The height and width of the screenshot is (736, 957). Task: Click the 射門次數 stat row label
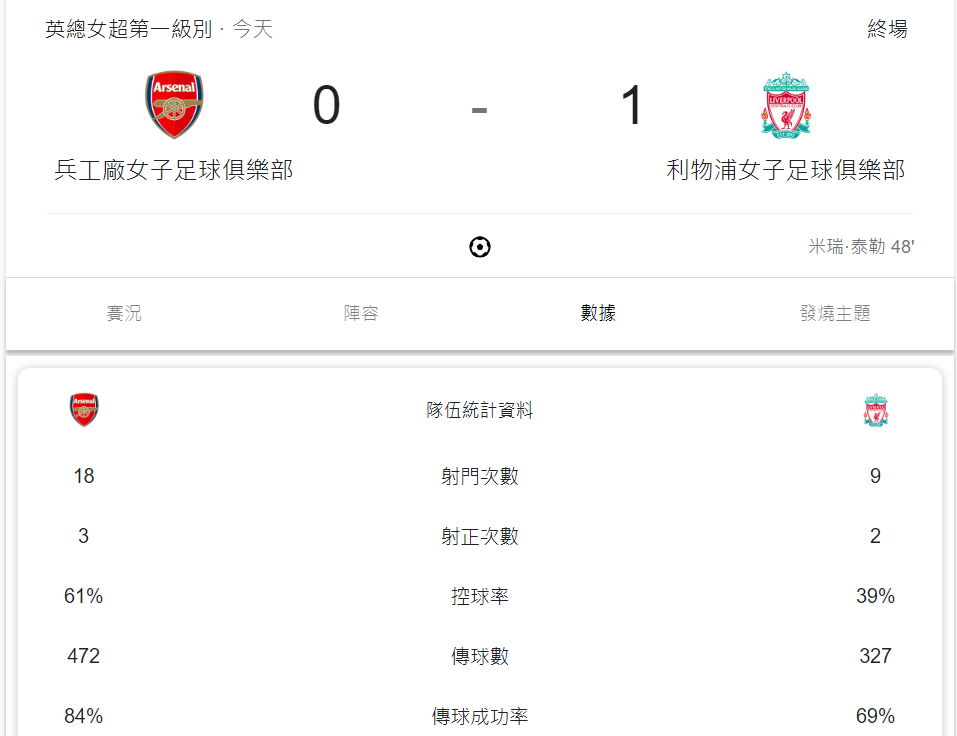tap(480, 476)
